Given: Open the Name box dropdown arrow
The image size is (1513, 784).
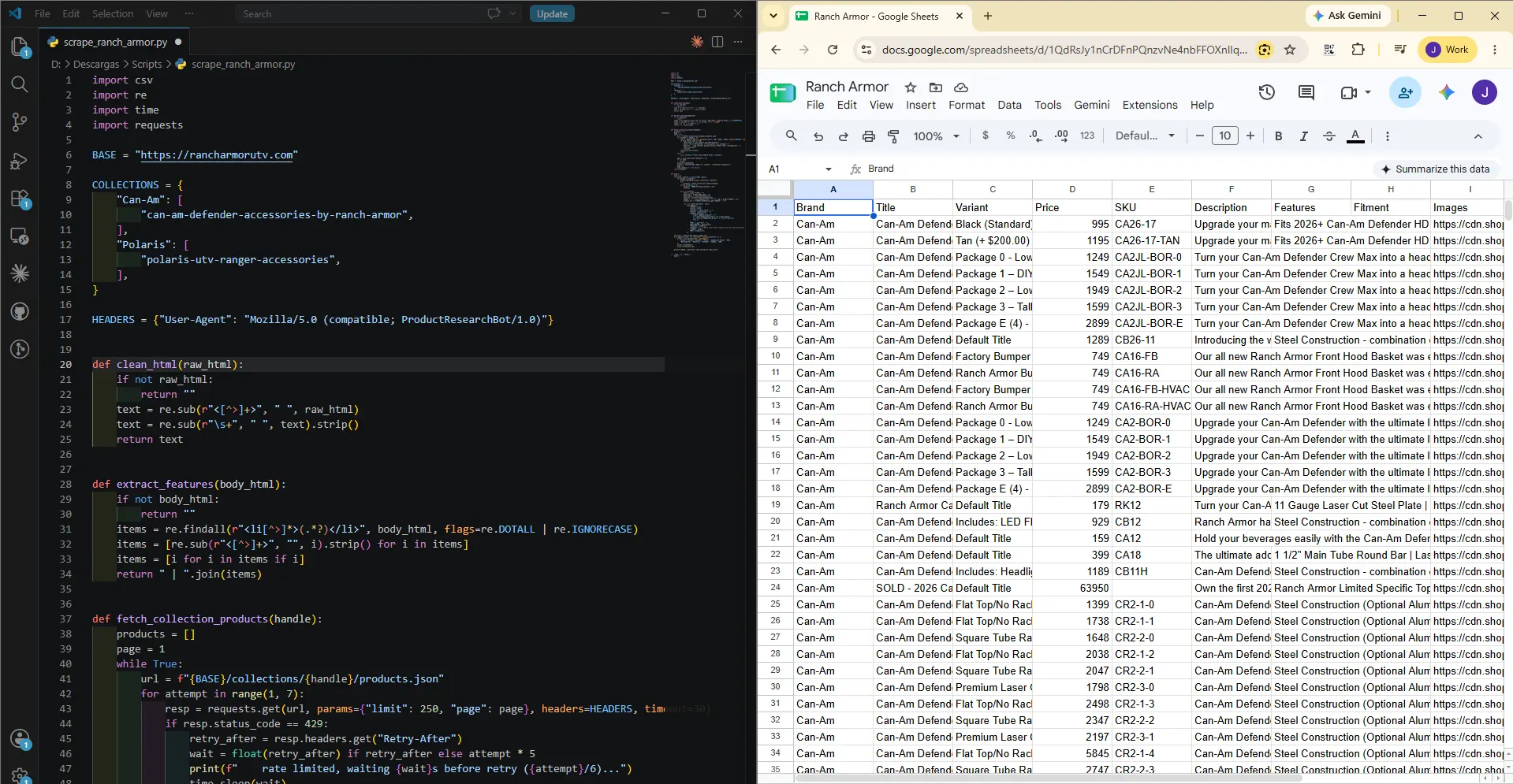Looking at the screenshot, I should tap(828, 169).
